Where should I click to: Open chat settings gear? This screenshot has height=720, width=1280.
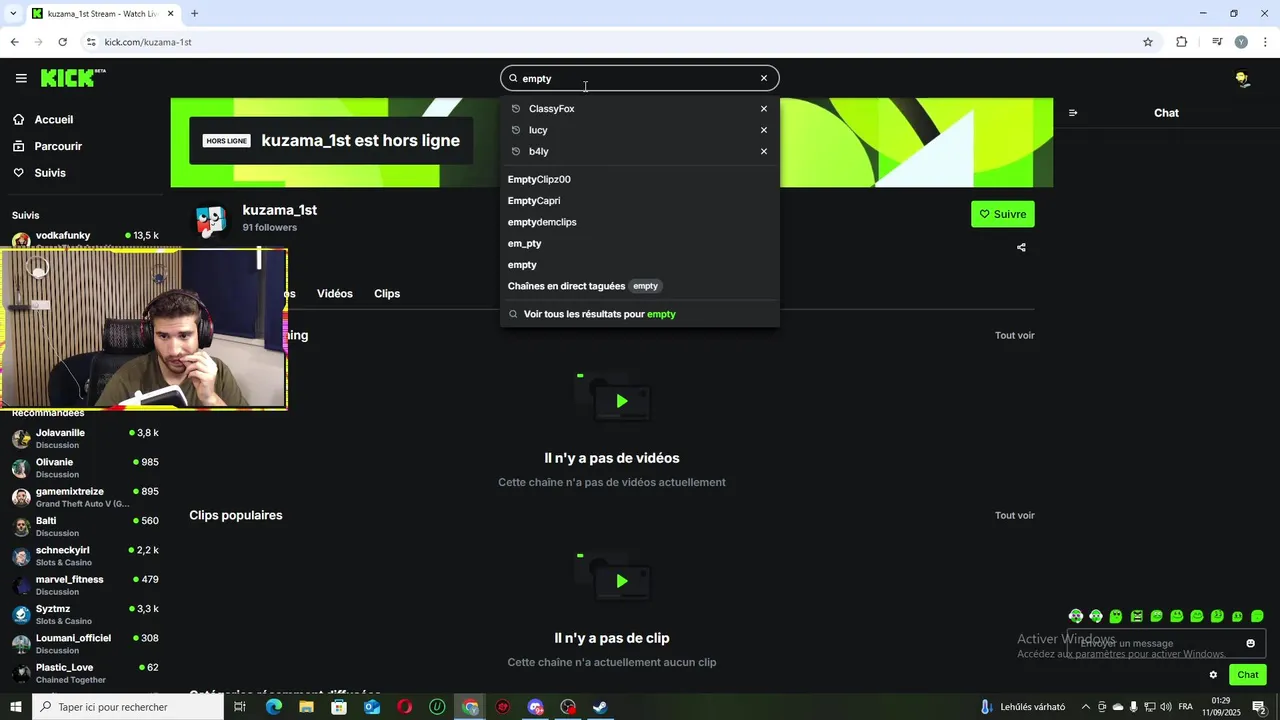(1213, 675)
